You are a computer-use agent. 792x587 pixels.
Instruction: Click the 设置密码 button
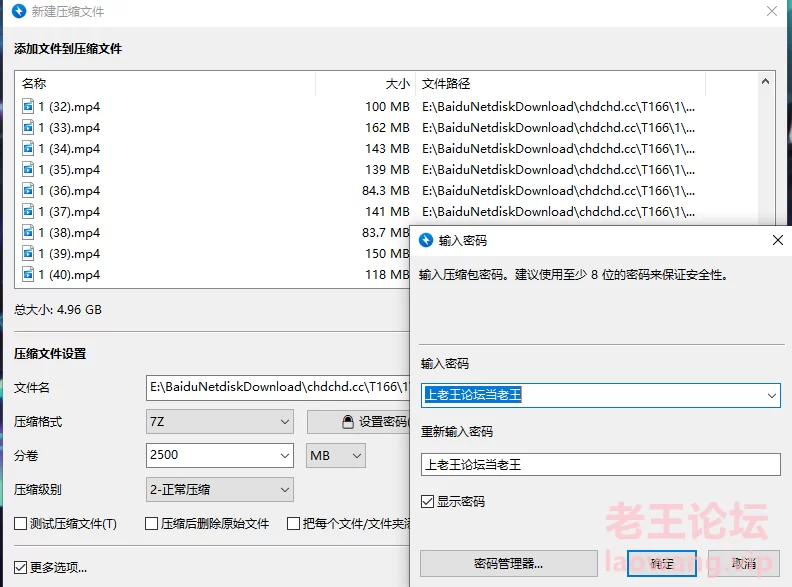tap(359, 422)
